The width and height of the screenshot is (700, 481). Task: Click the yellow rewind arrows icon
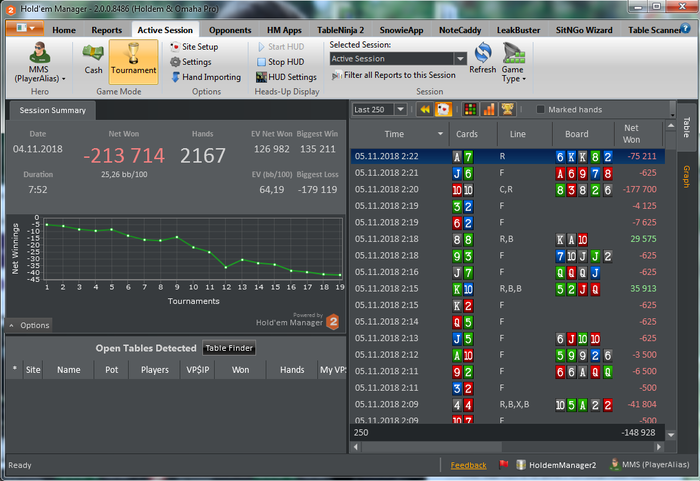(425, 109)
